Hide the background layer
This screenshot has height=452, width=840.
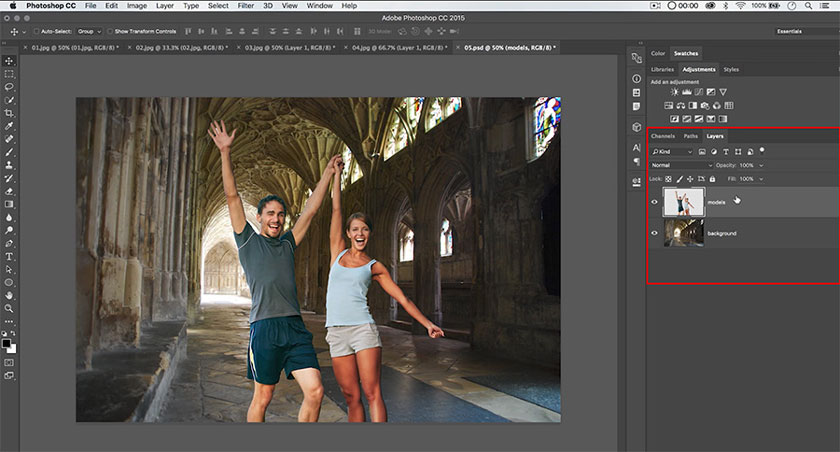pos(655,233)
